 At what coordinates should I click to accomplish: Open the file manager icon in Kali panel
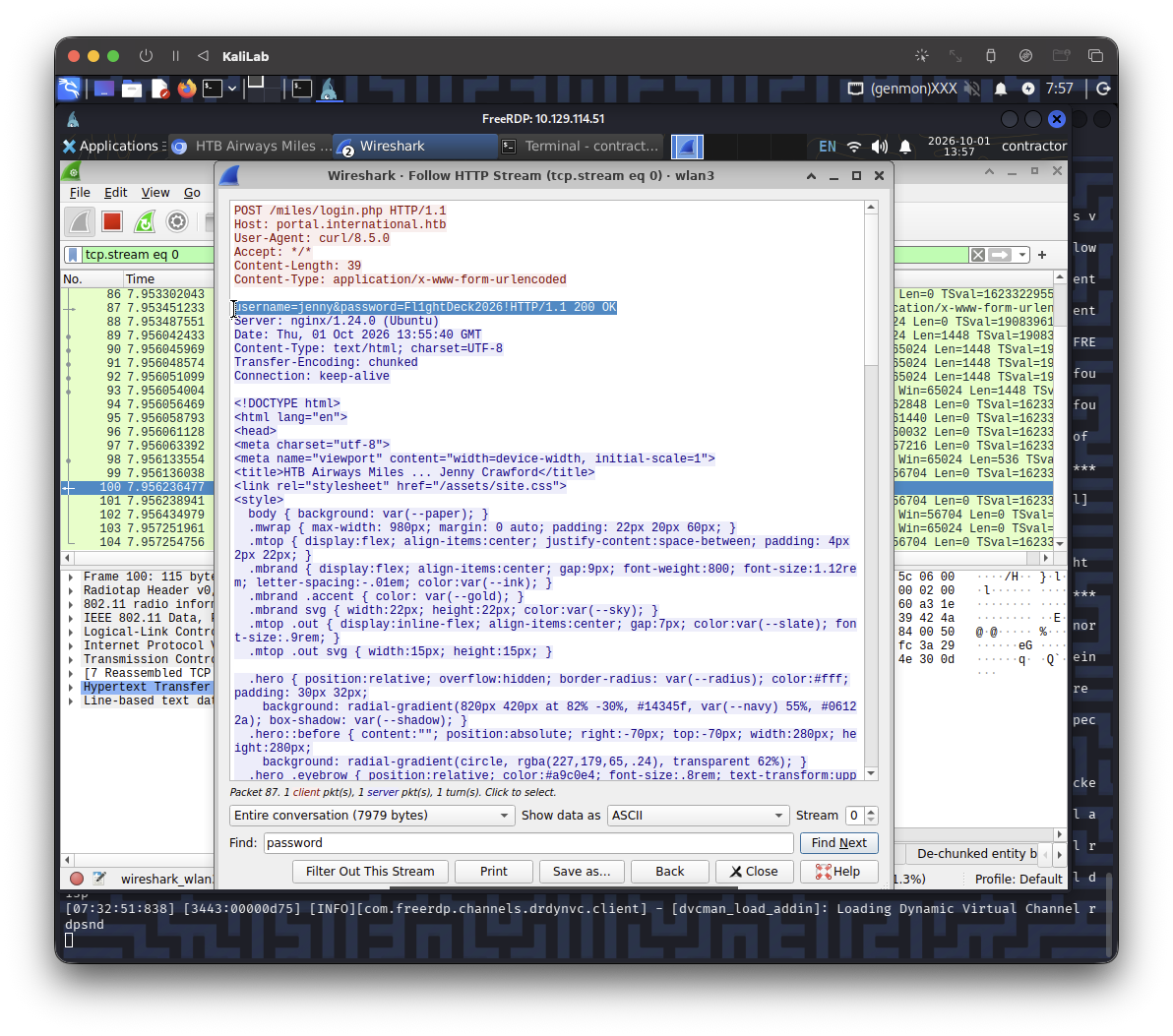(132, 89)
